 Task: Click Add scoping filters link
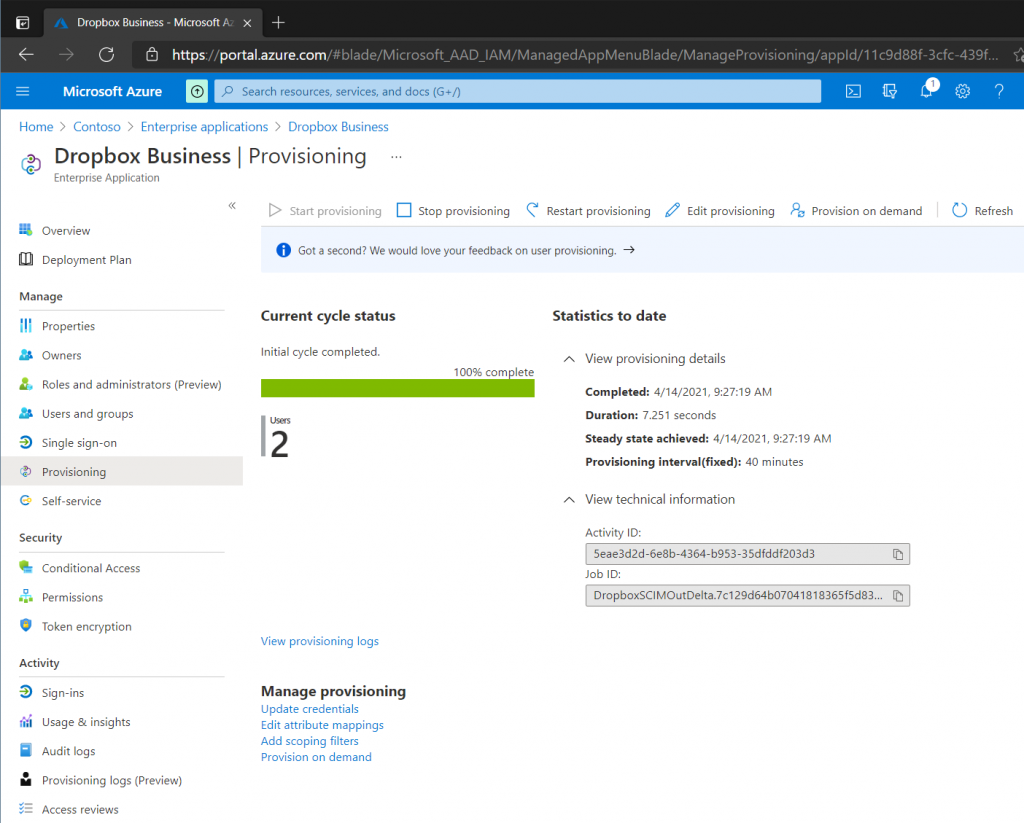point(310,741)
